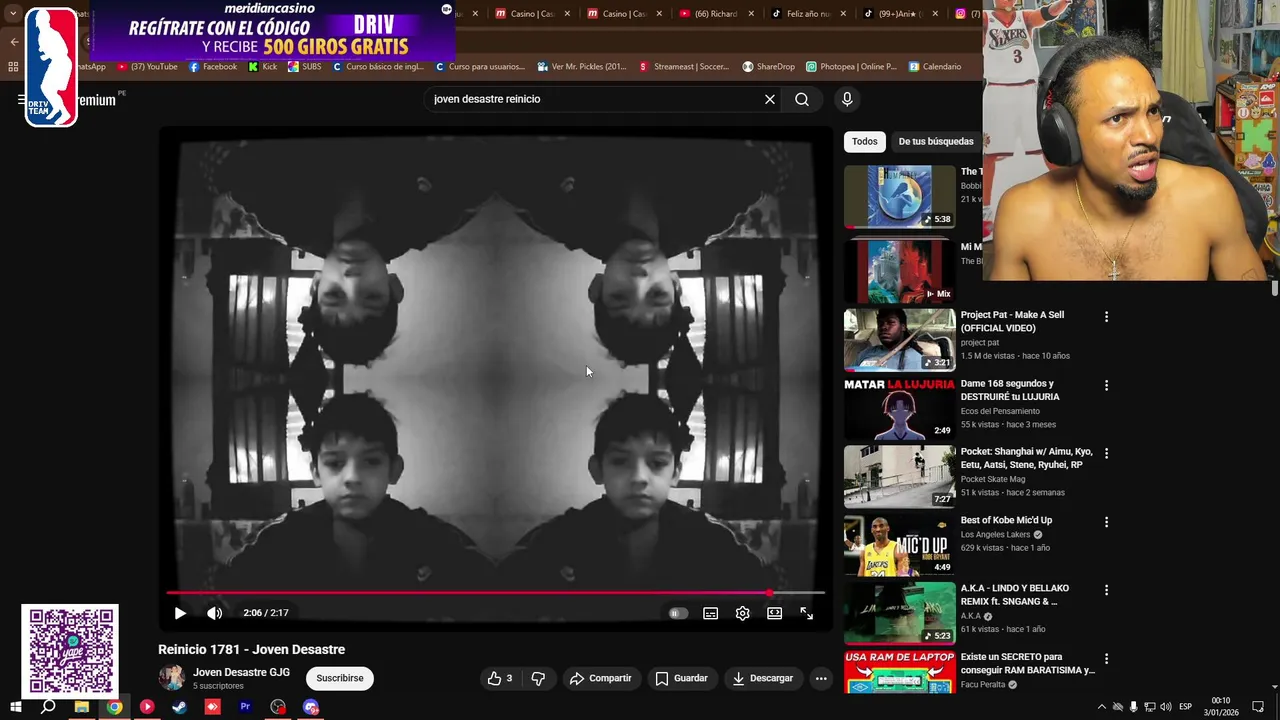This screenshot has height=720, width=1280.
Task: Open 'Project Pat - Make A Sell' title
Action: [1012, 322]
